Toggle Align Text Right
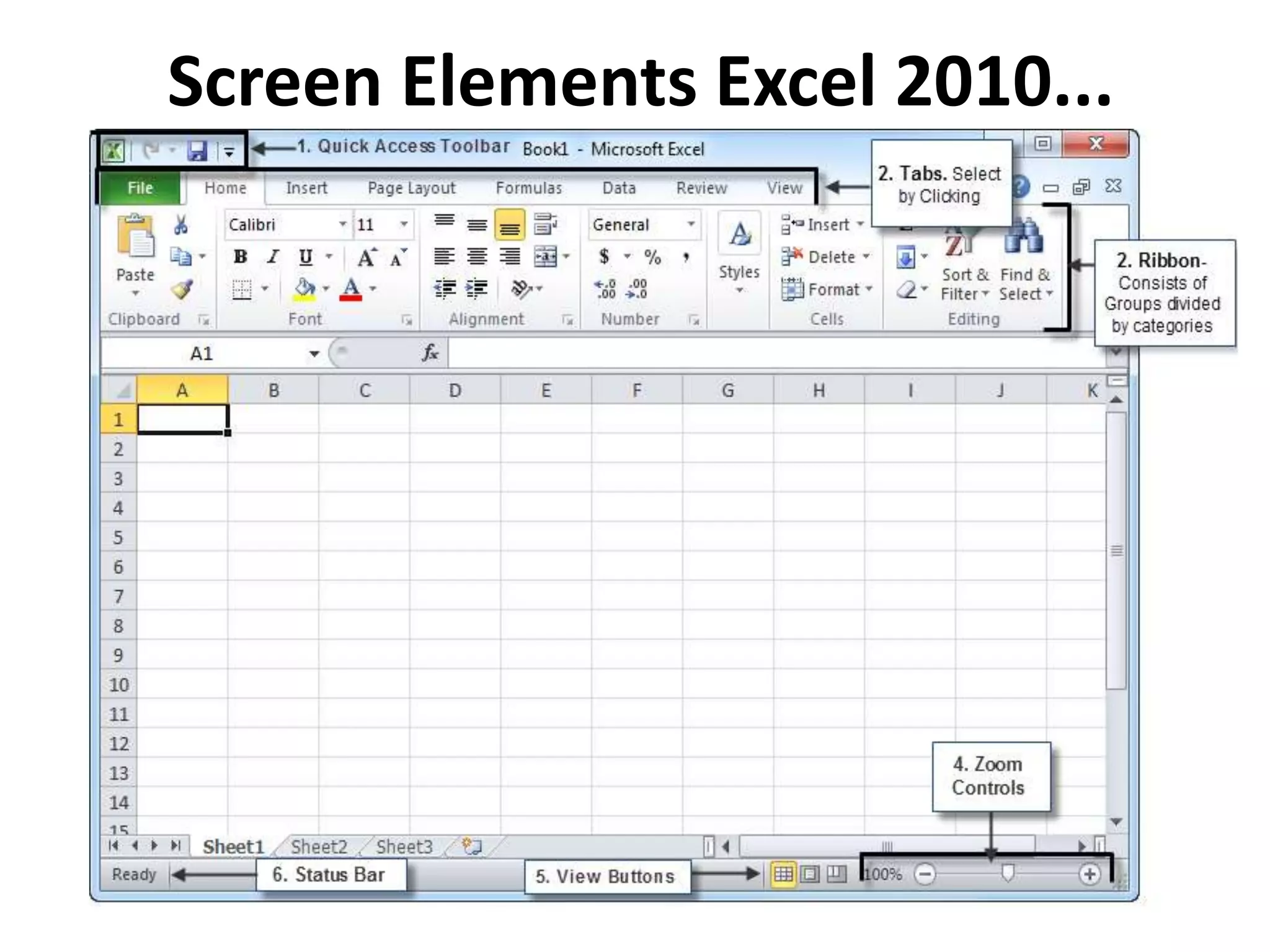1270x952 pixels. click(x=510, y=256)
